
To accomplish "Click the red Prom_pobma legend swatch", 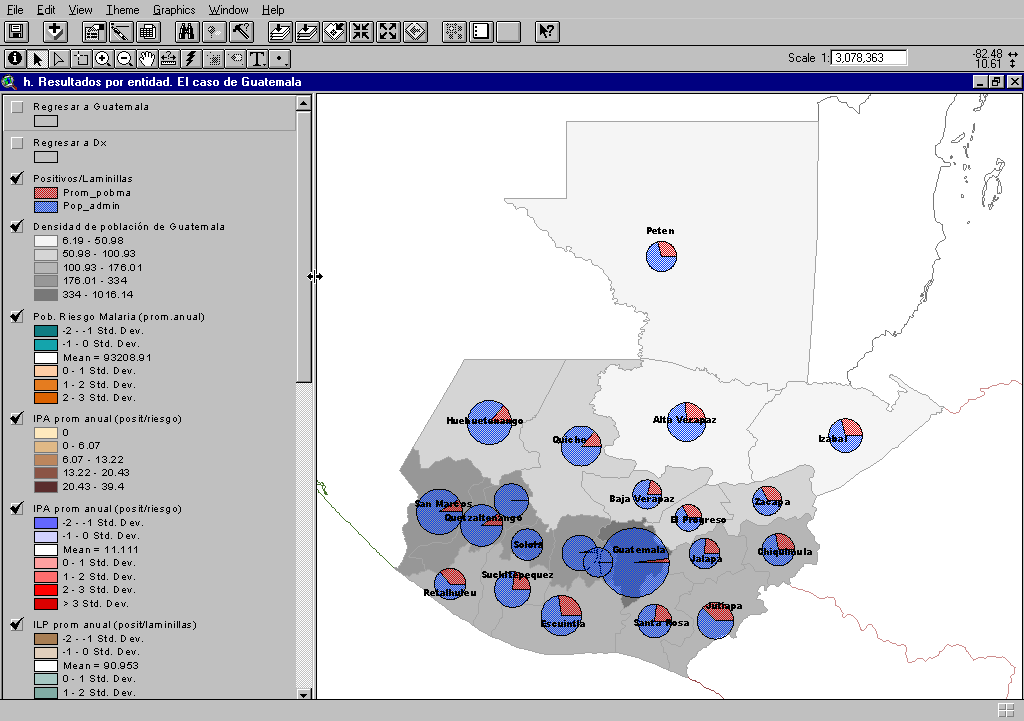I will [45, 193].
